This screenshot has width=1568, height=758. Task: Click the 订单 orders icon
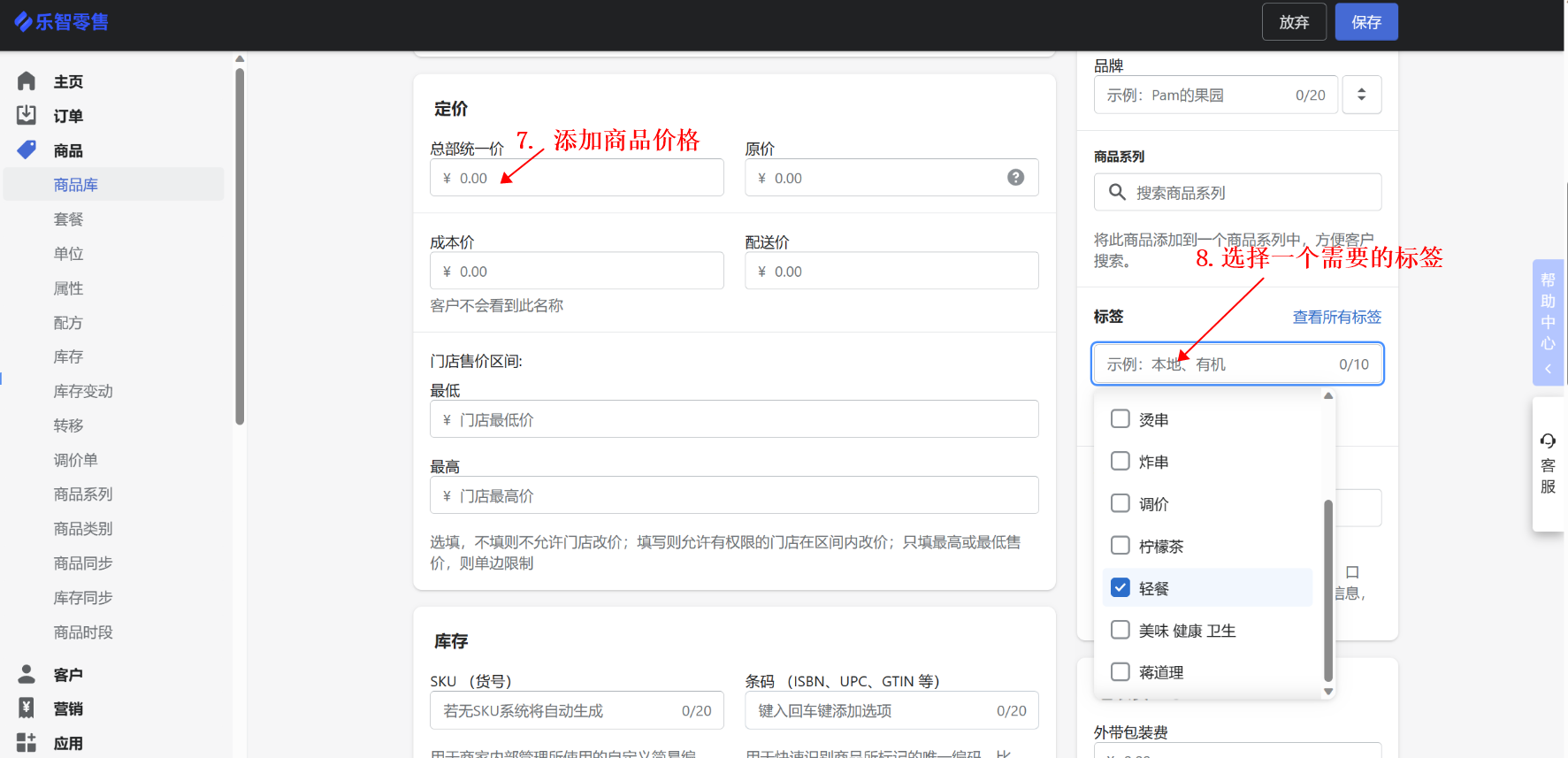27,115
